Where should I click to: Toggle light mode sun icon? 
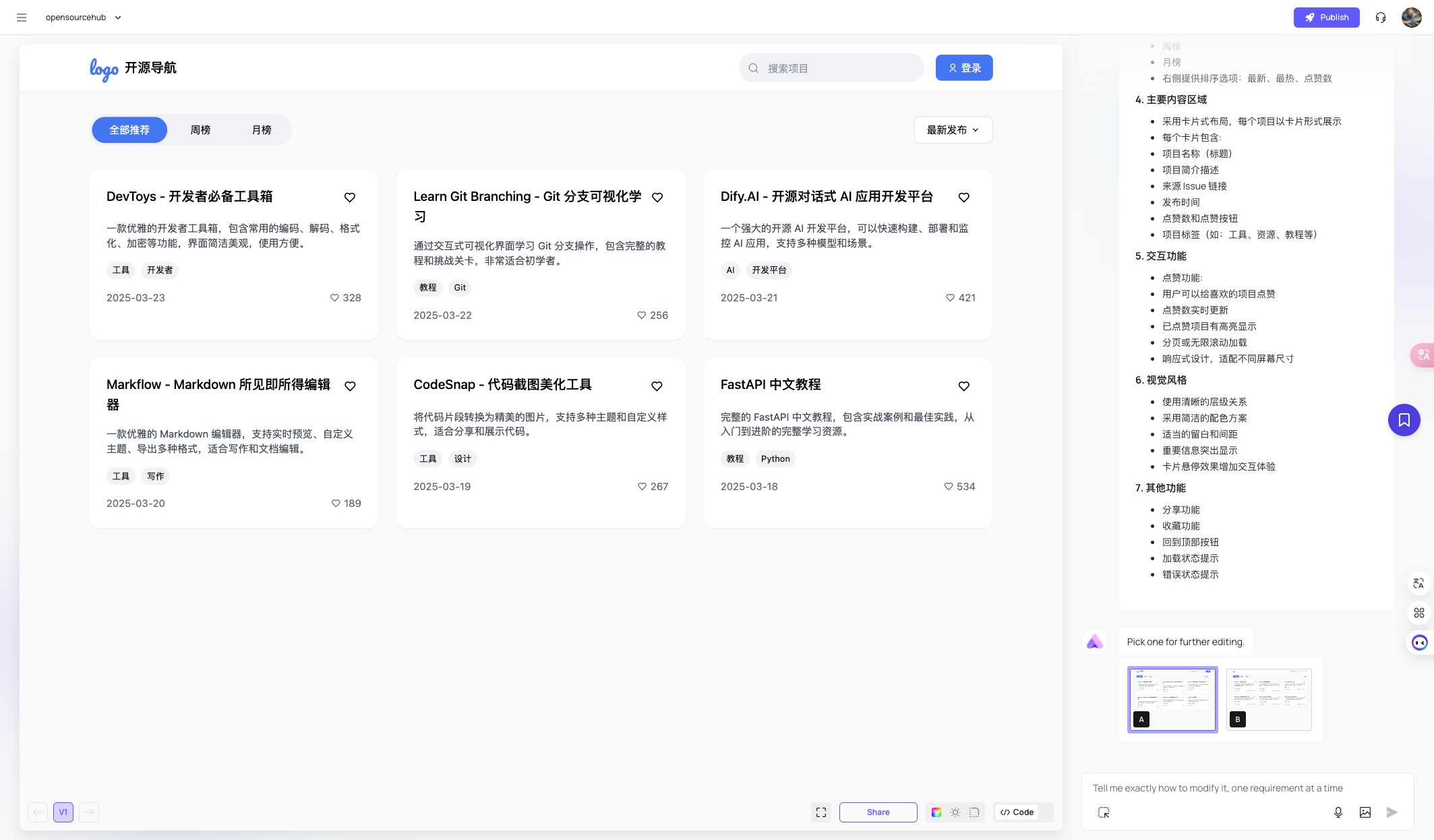tap(955, 812)
